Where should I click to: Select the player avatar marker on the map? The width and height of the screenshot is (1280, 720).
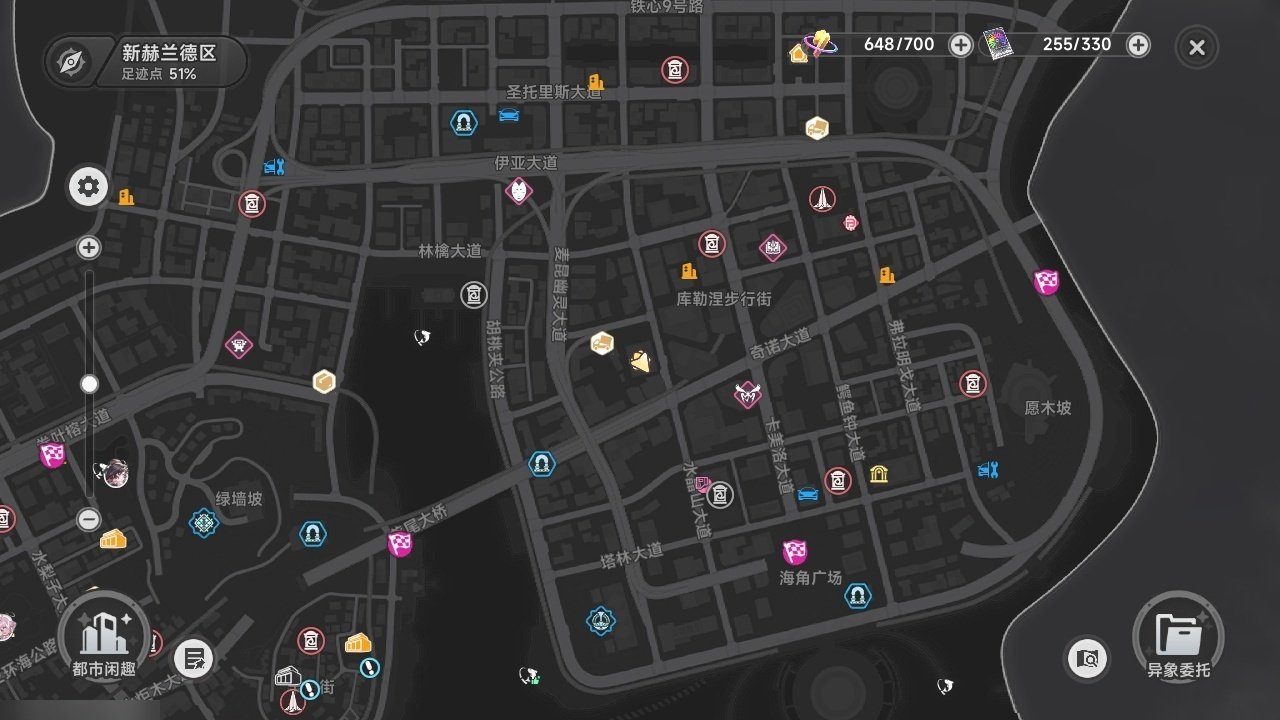coord(115,472)
